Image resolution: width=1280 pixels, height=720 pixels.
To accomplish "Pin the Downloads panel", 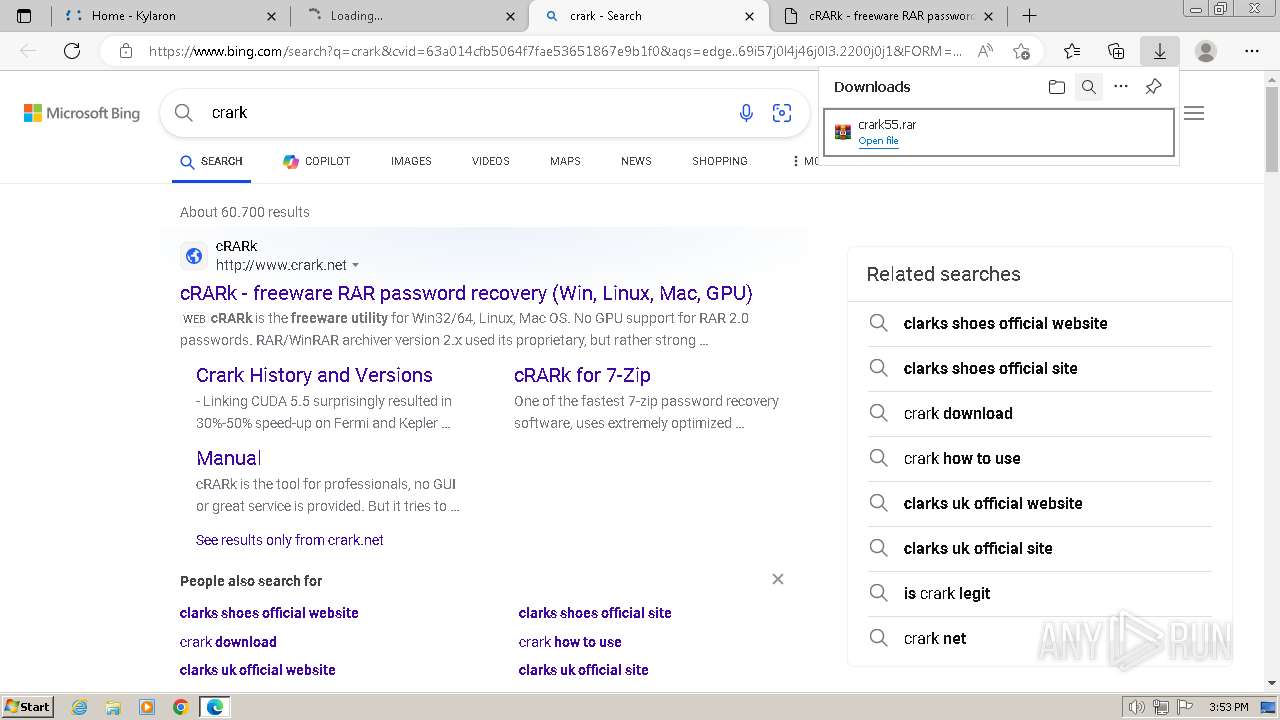I will coord(1153,87).
